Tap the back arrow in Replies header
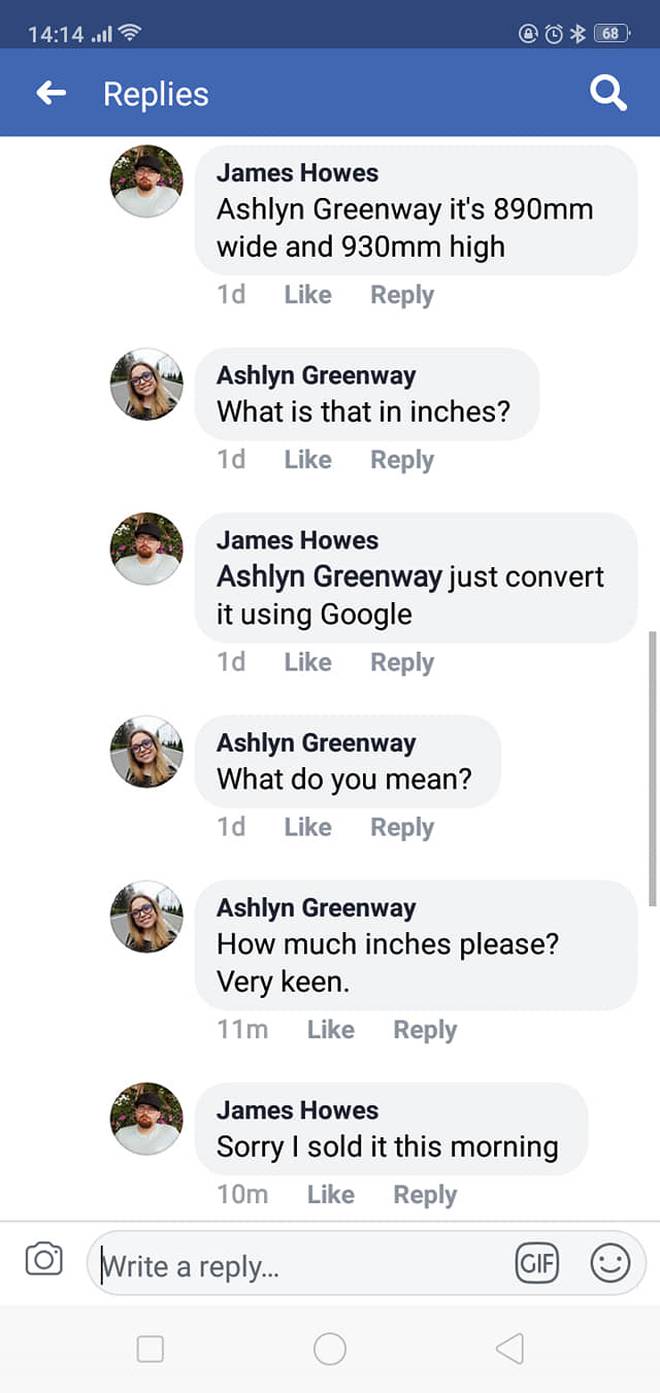The image size is (660, 1393). pyautogui.click(x=51, y=94)
